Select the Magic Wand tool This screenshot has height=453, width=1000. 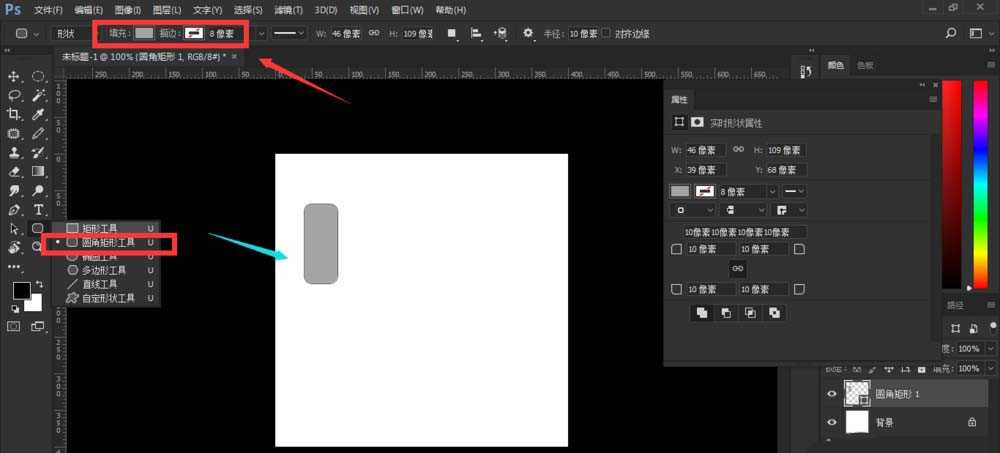[38, 95]
